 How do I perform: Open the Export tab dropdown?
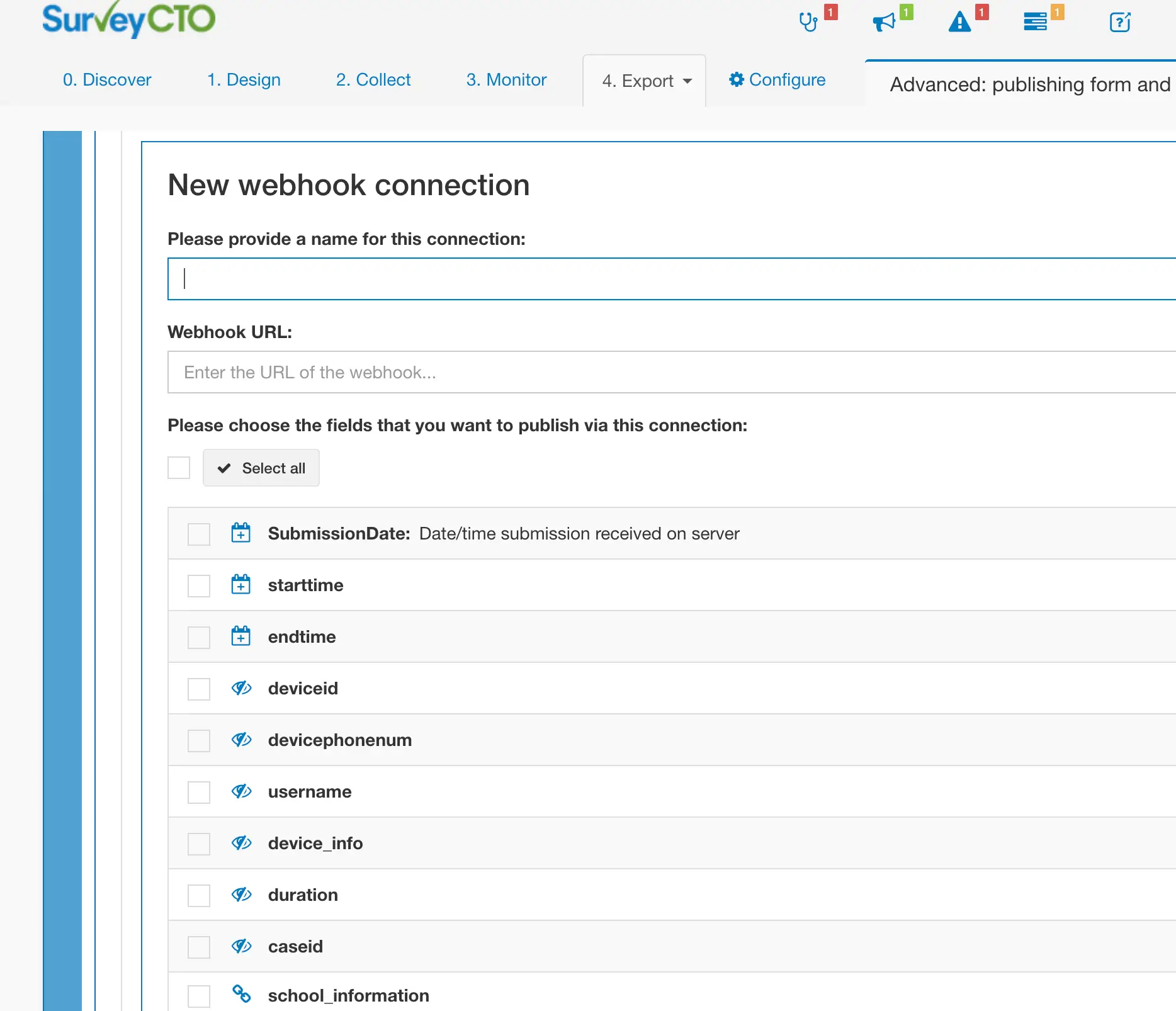(x=643, y=81)
